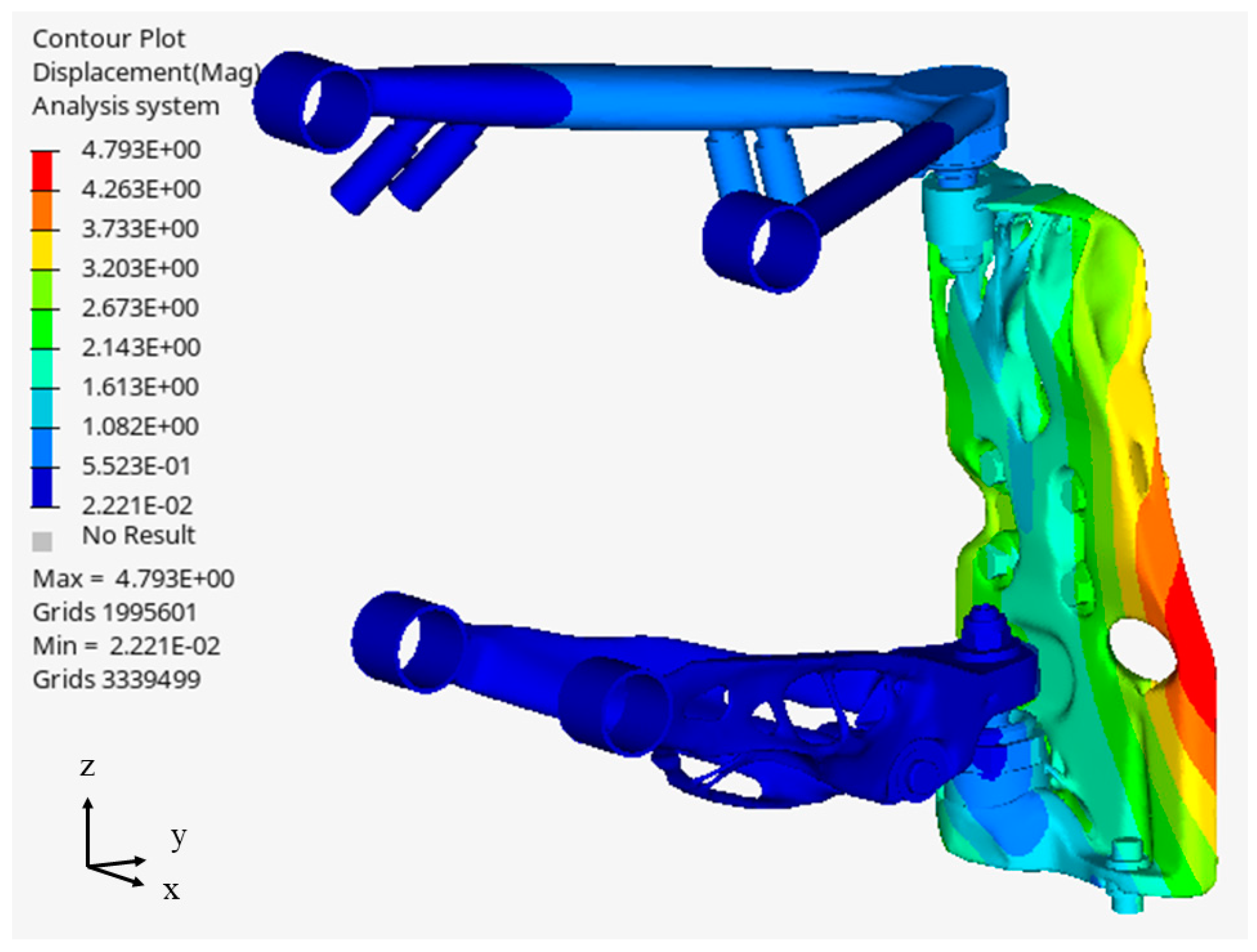Click the Min = 2.221E-02 text

126,647
